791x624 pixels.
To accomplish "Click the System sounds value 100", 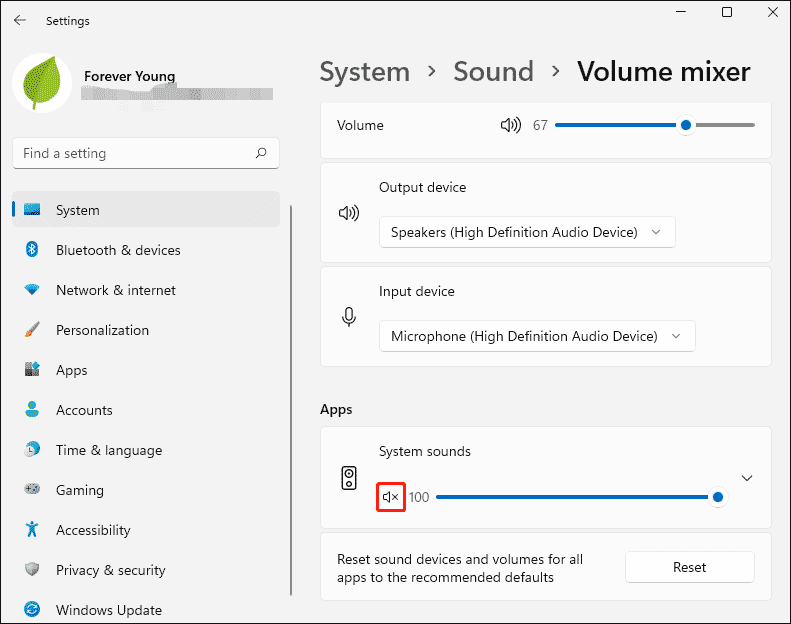I will pos(419,497).
